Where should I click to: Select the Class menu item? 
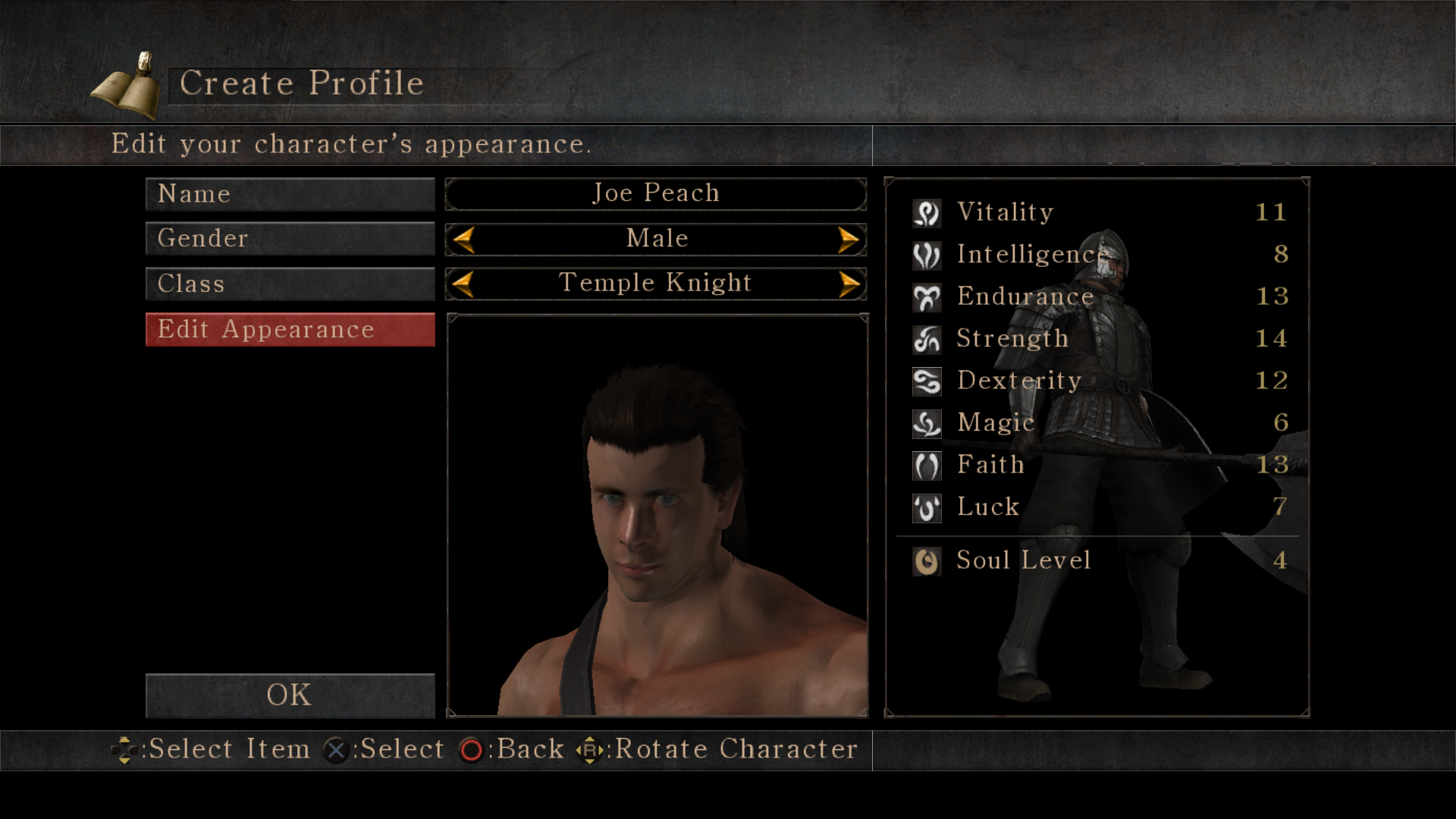point(290,284)
